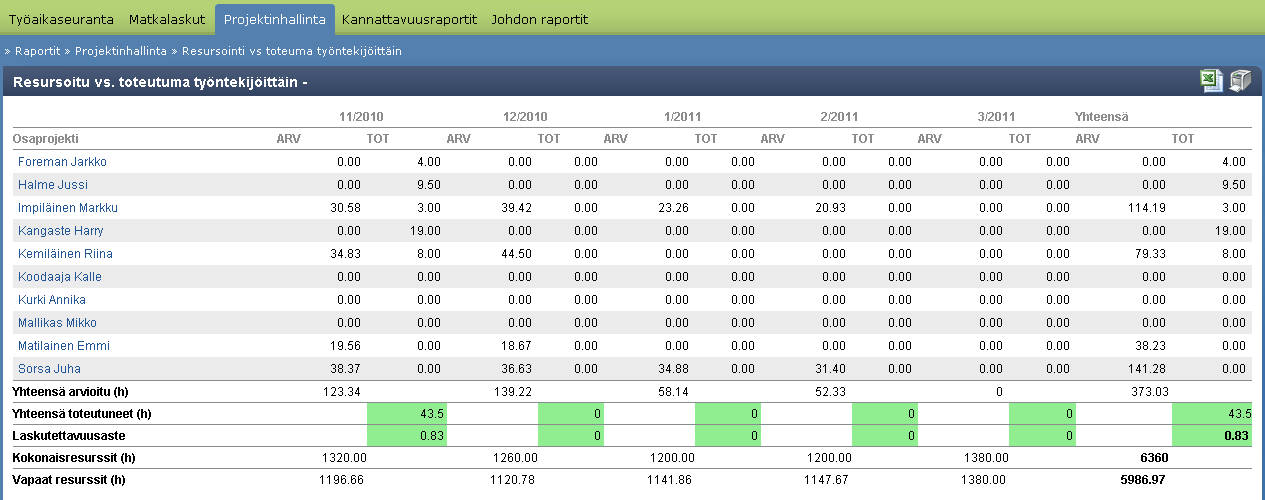Viewport: 1265px width, 500px height.
Task: Click breadcrumb Resursointi vs toteuma työntekijöittäin
Action: pyautogui.click(x=292, y=50)
